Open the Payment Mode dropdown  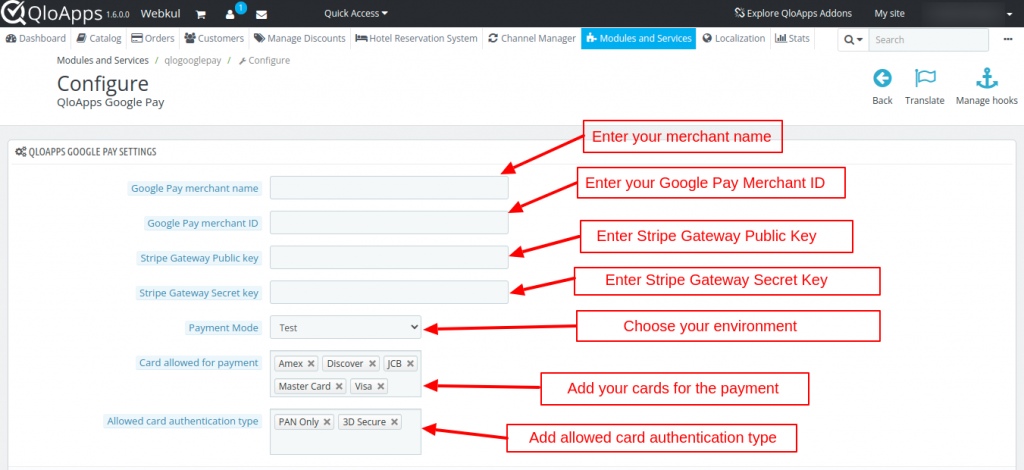point(345,327)
